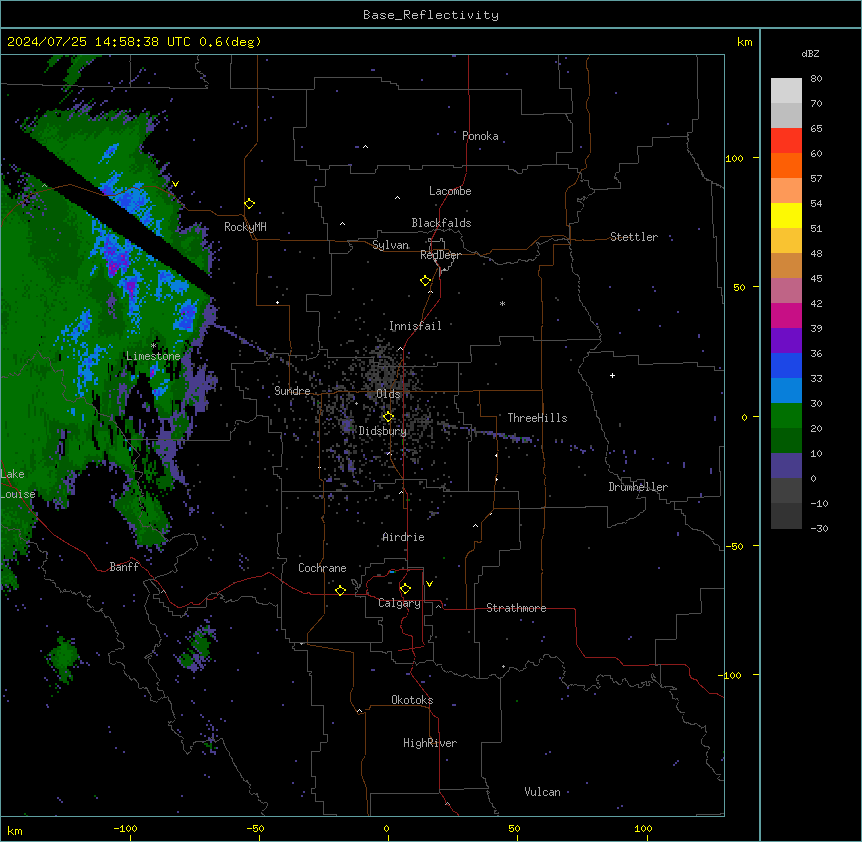Click the red 65 dBZ legend swatch
862x842 pixels.
[786, 140]
